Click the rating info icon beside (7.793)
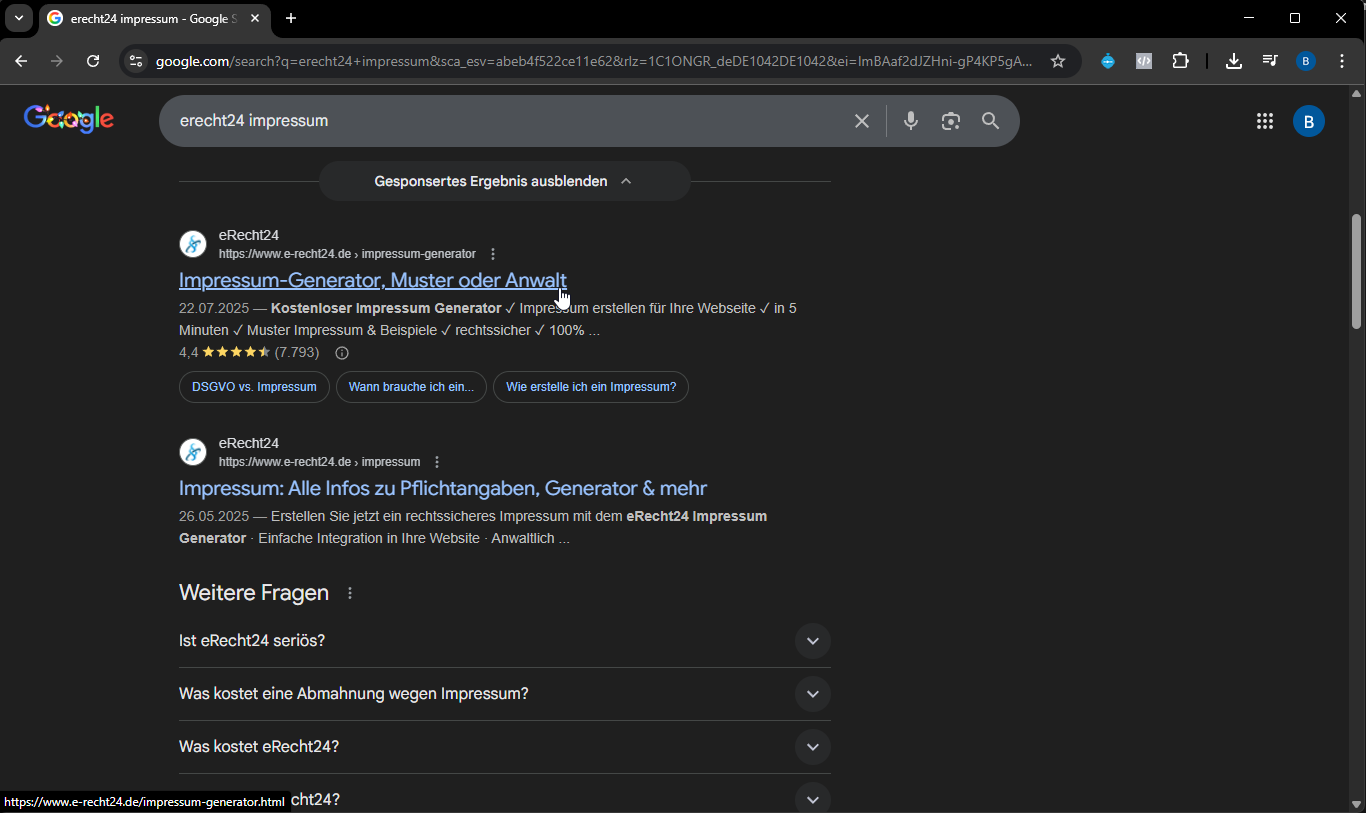 coord(342,353)
